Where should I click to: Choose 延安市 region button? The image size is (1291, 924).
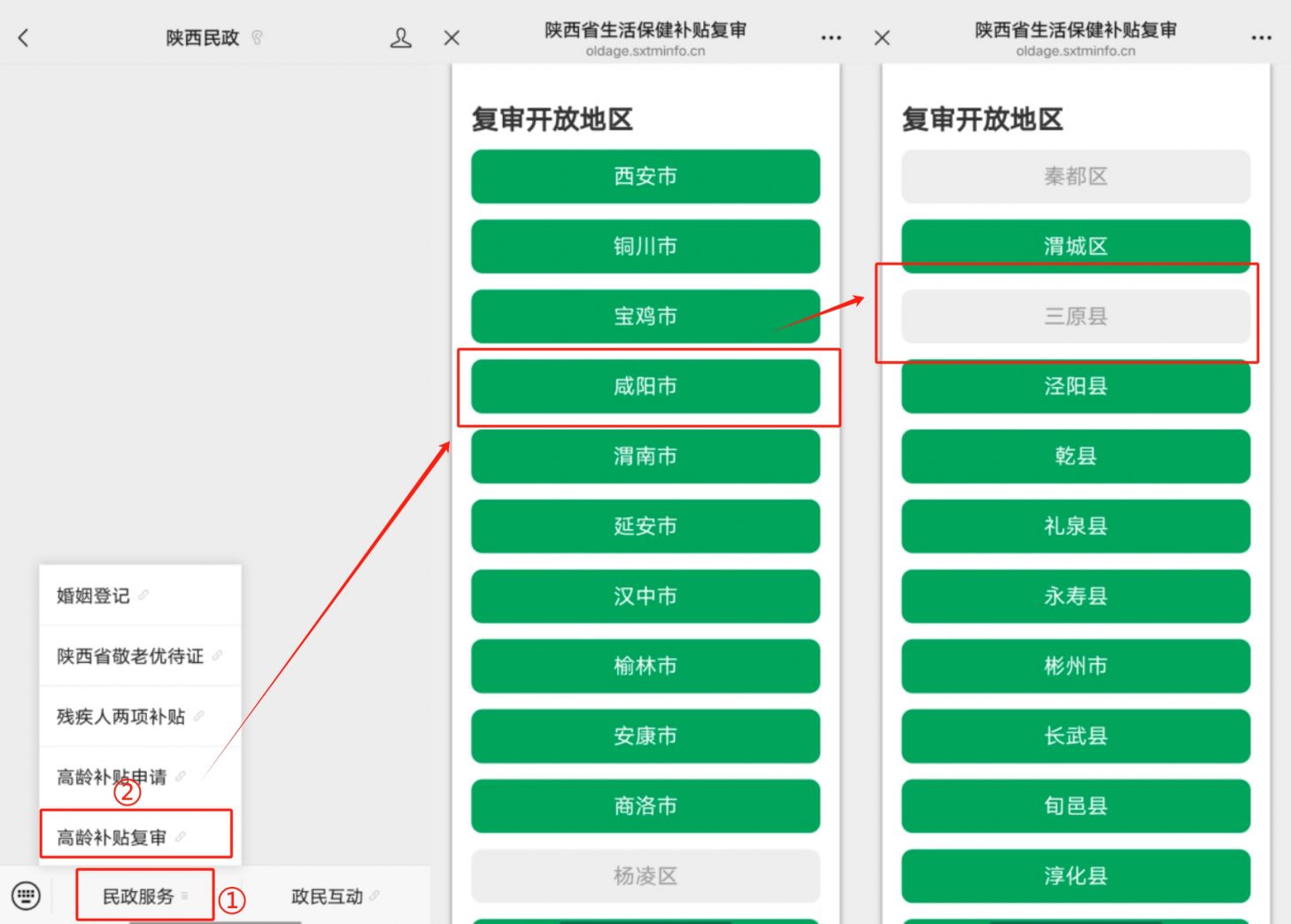645,526
